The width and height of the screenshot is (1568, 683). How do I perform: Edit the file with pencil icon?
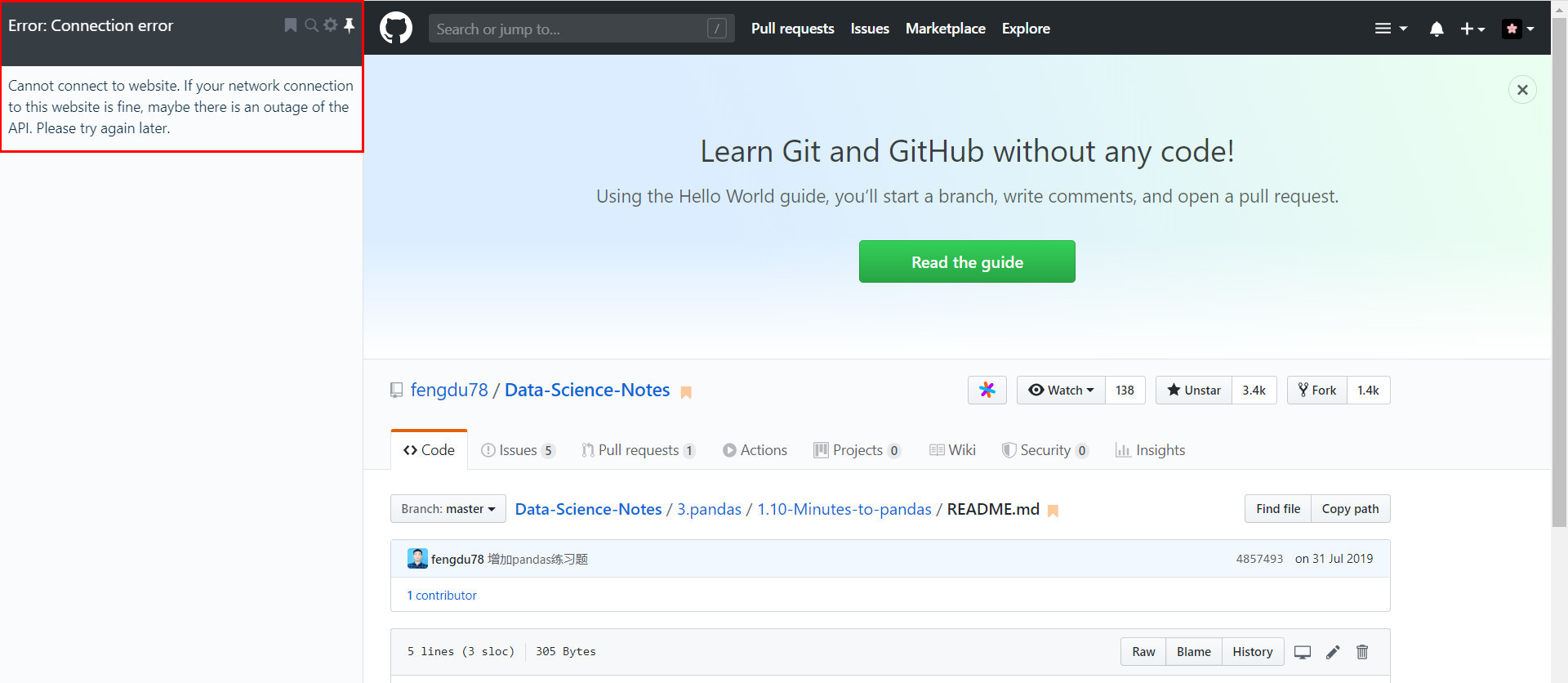pos(1333,652)
